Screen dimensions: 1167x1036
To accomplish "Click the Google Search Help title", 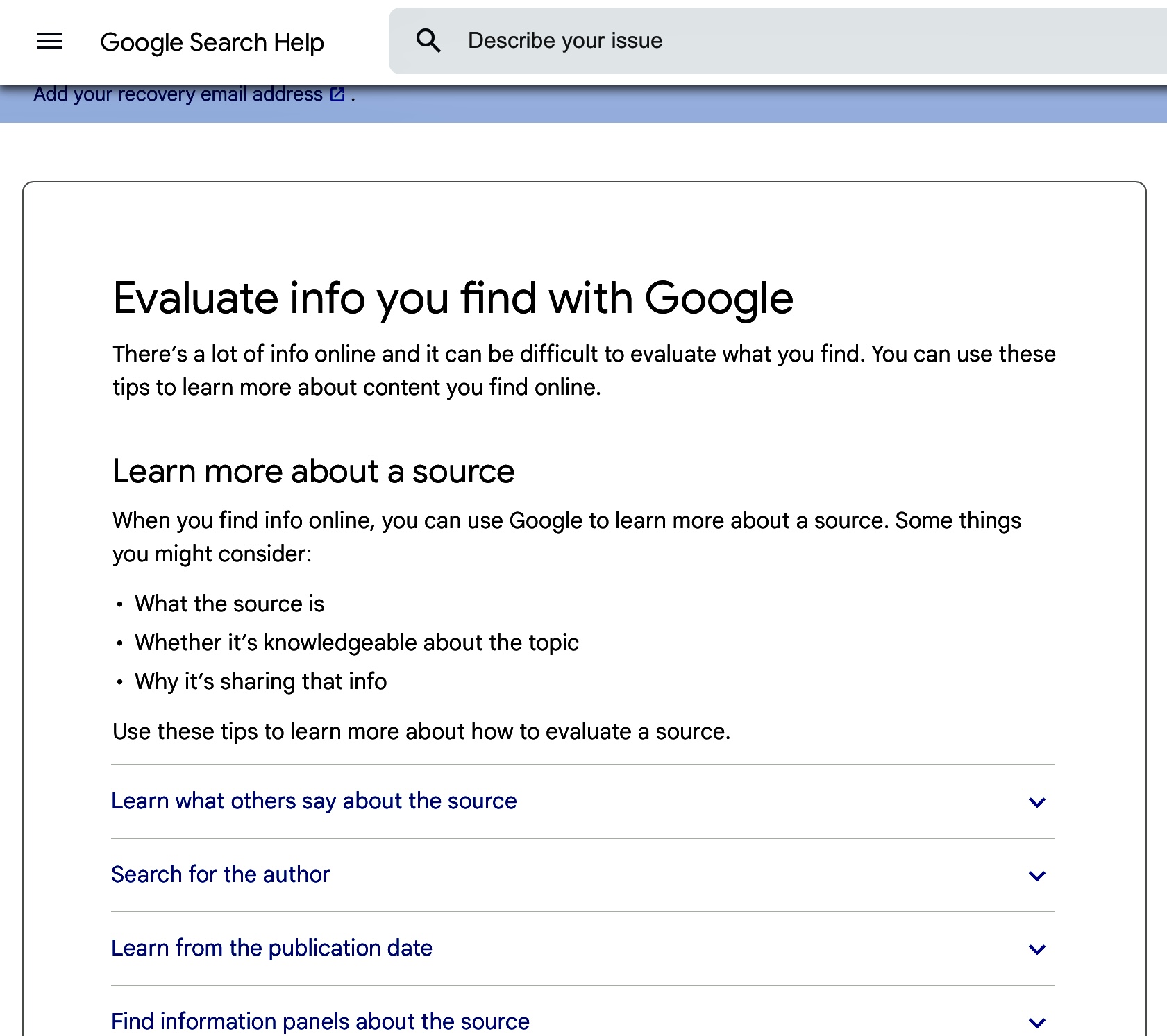I will pos(212,42).
